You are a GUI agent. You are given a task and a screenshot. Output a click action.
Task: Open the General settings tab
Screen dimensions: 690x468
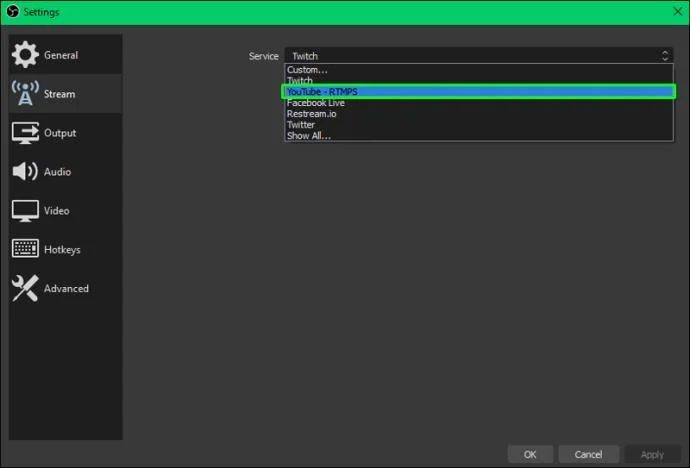[66, 55]
